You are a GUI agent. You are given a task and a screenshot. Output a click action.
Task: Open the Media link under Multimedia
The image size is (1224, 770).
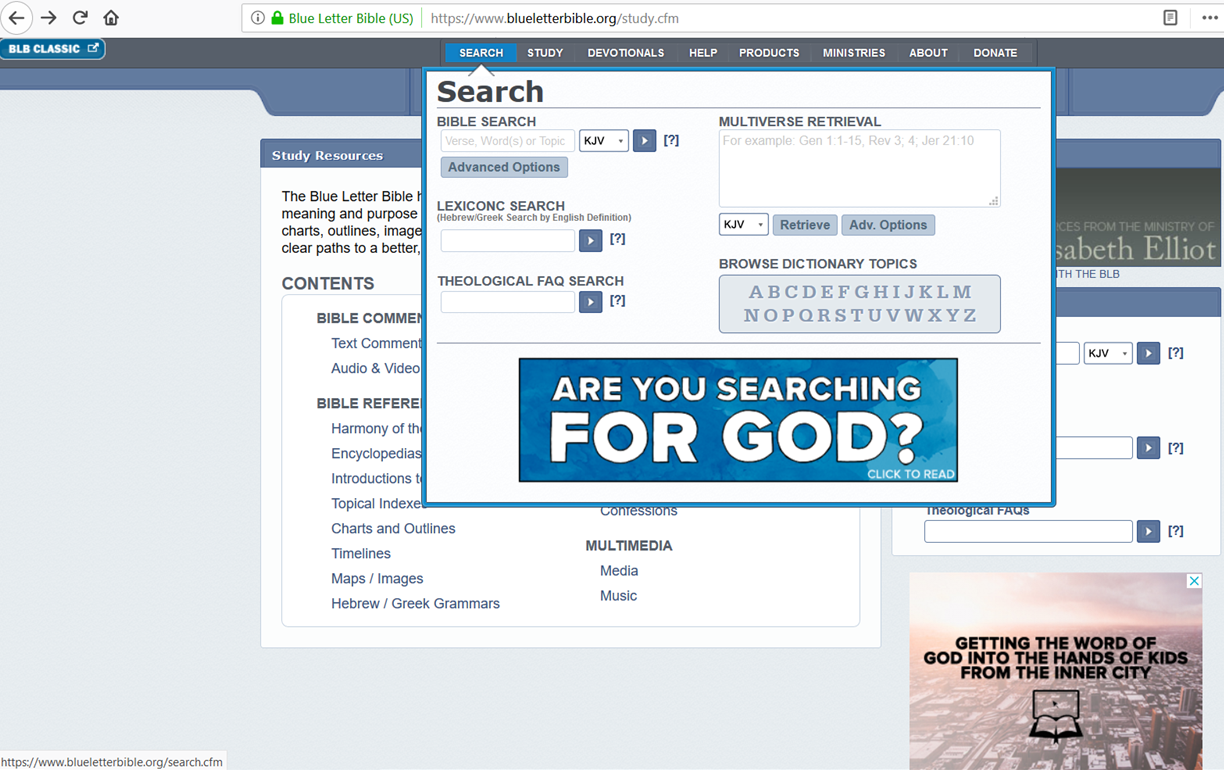click(619, 571)
